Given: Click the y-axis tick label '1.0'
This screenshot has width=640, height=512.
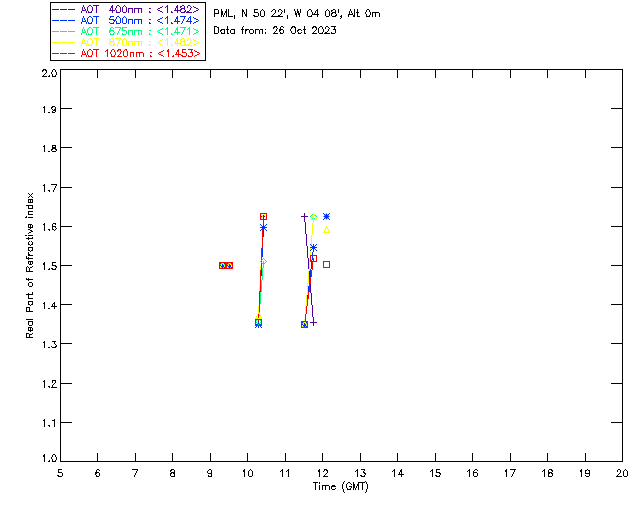Looking at the screenshot, I should click(49, 458).
